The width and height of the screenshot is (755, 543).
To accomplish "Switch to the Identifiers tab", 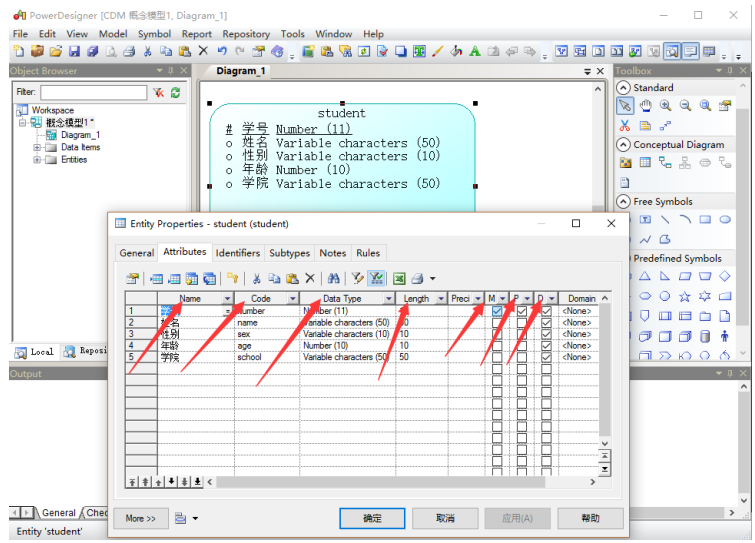I will [237, 253].
